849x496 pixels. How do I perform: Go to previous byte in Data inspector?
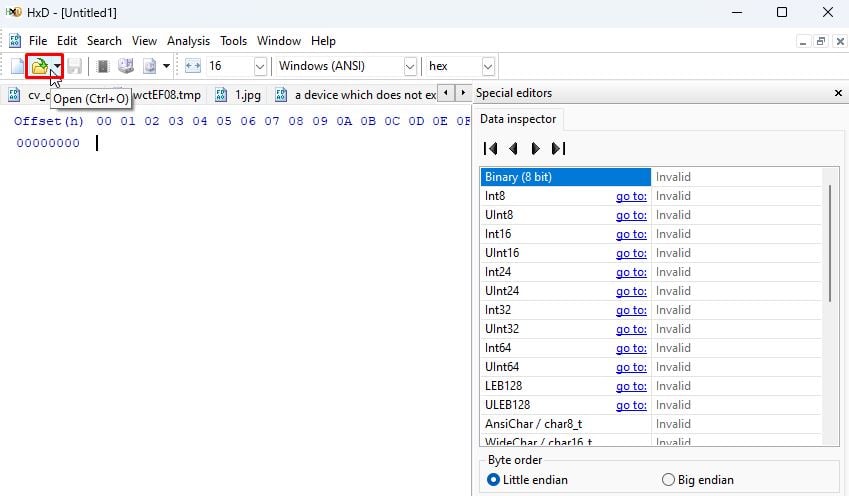pyautogui.click(x=513, y=149)
